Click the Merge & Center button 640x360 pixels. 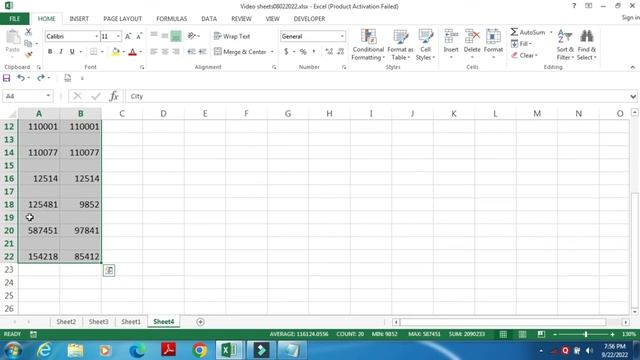[x=240, y=52]
